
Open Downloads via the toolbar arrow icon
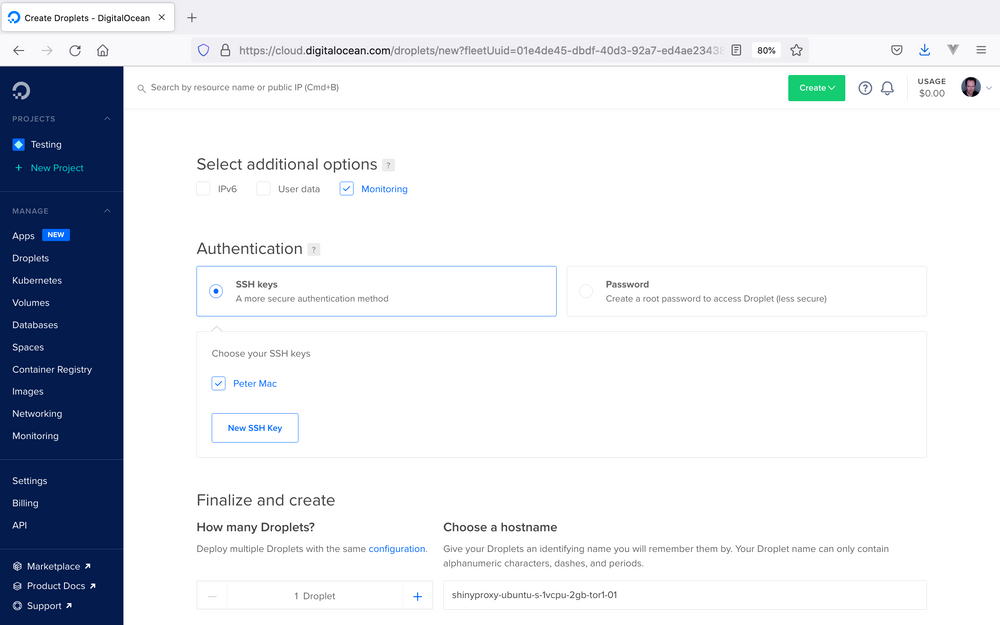coord(924,50)
